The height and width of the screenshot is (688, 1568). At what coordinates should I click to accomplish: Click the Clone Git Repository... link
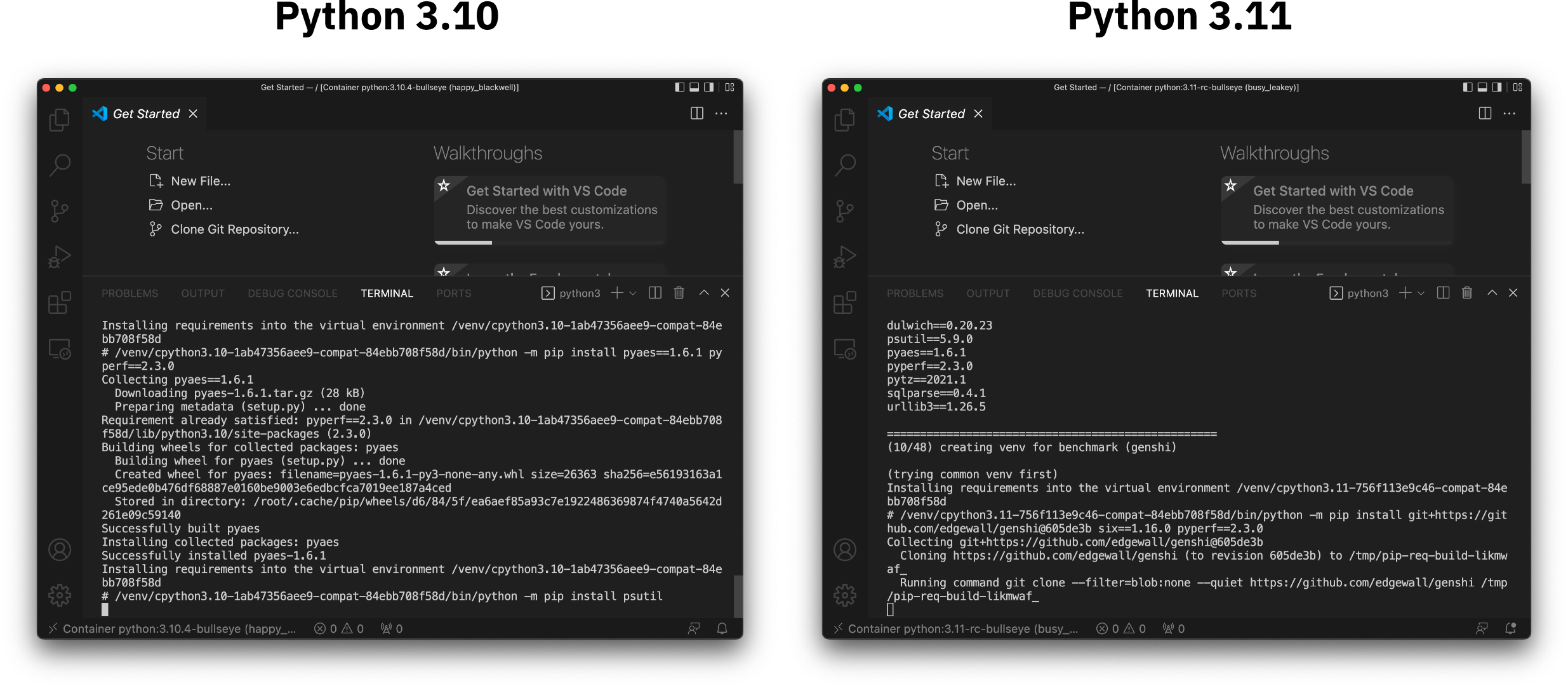pyautogui.click(x=236, y=229)
